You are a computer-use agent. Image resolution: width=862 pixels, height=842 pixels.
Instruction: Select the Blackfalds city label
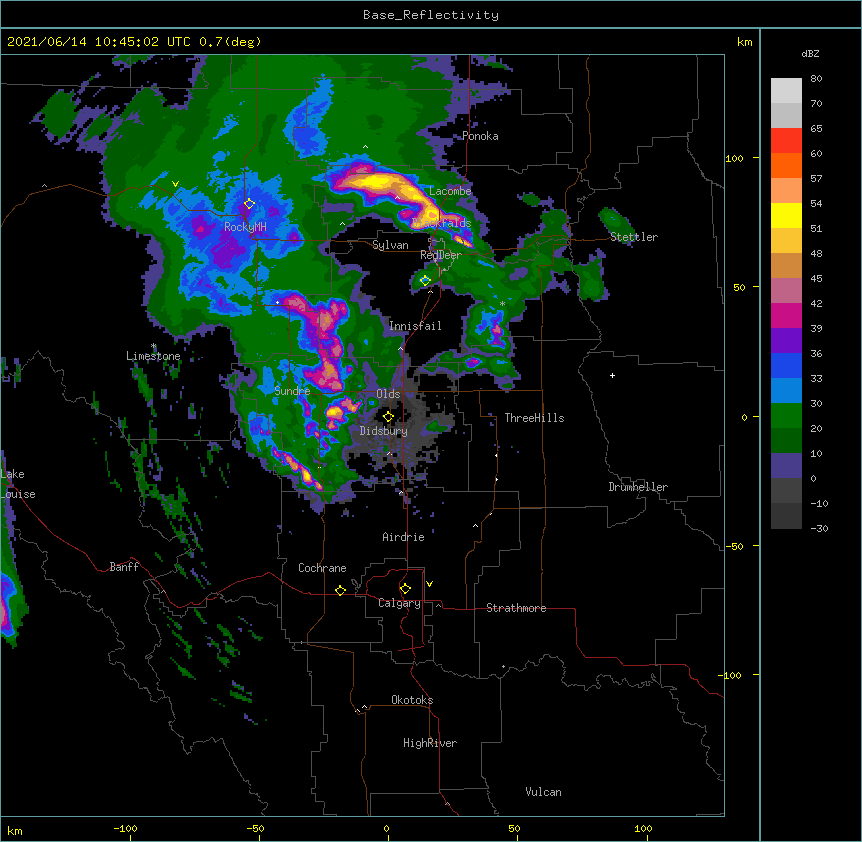pos(441,223)
